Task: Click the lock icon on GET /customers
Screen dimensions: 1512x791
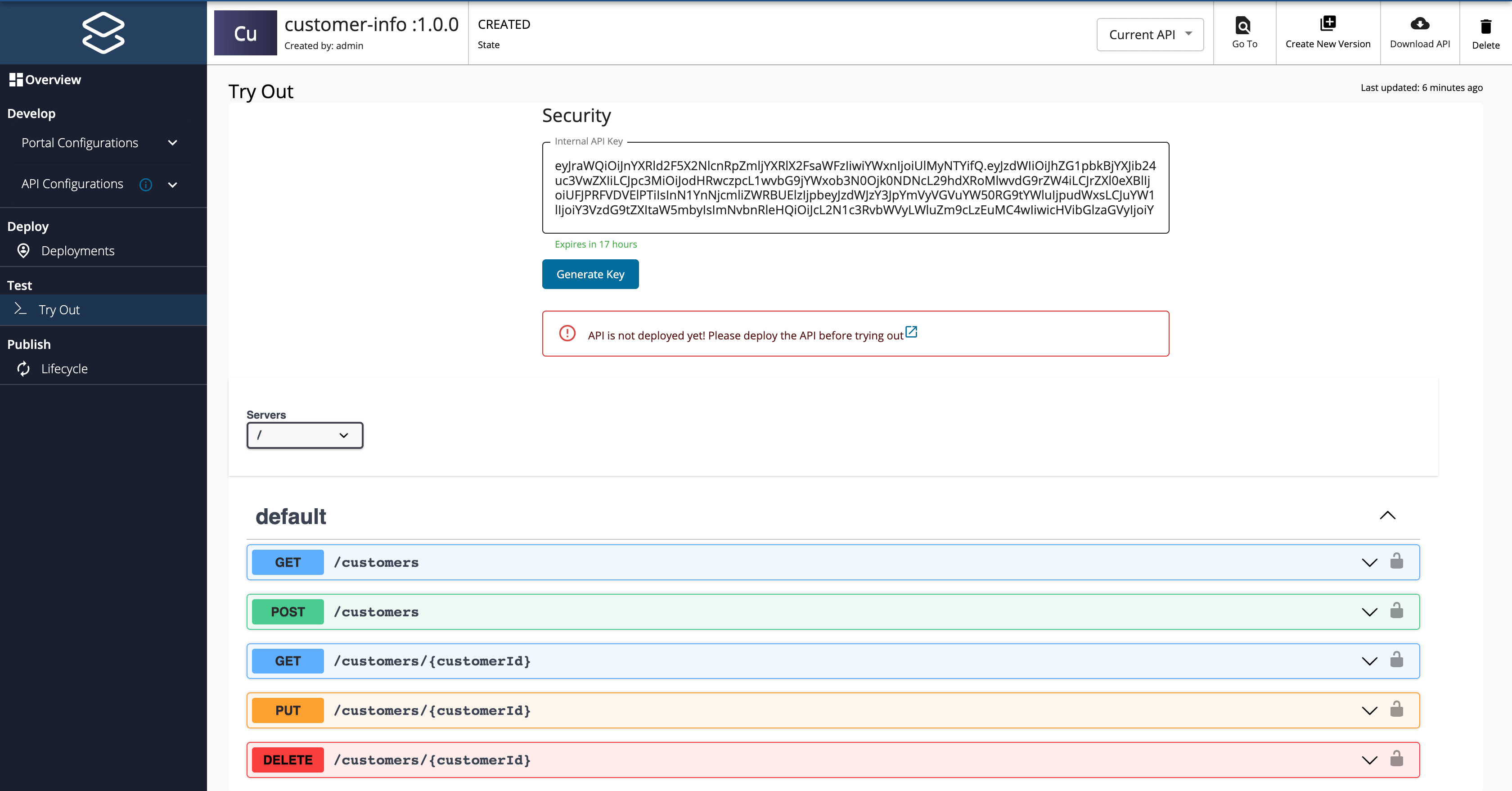Action: pos(1396,561)
